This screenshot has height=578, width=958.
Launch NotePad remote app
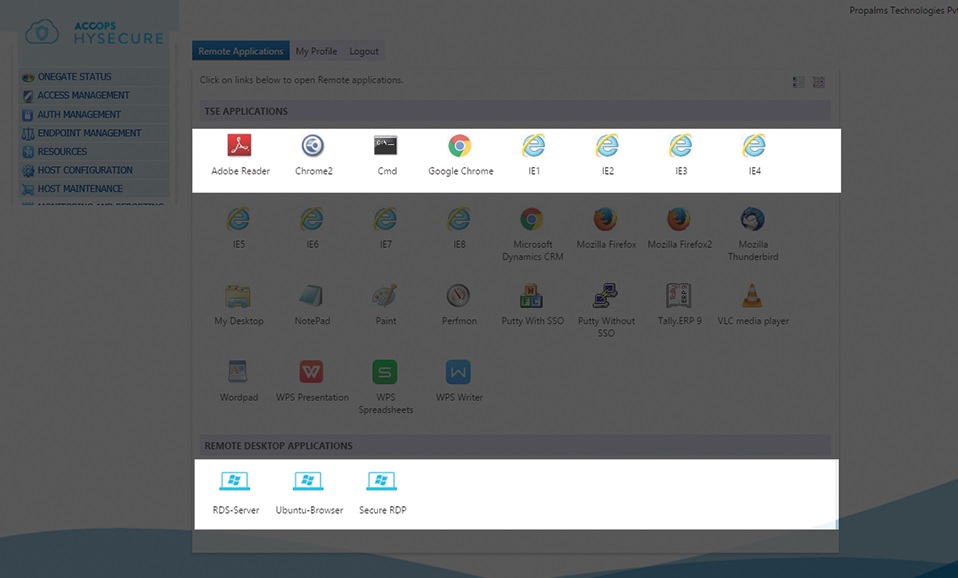pos(312,296)
